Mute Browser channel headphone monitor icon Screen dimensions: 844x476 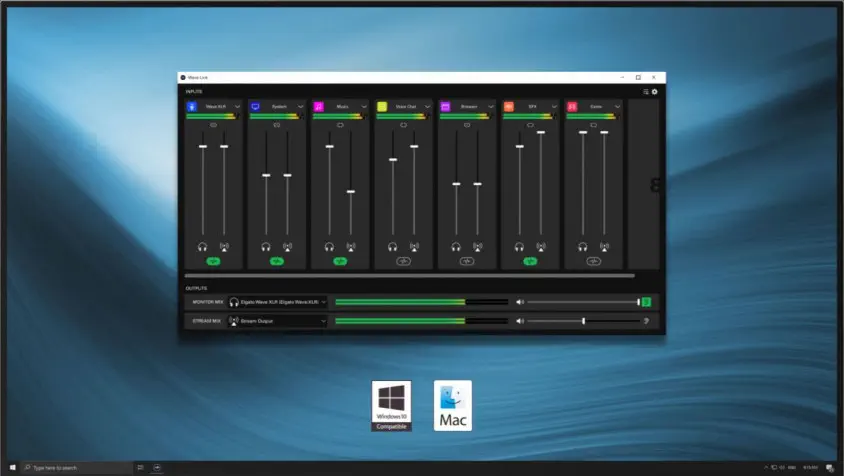point(456,247)
